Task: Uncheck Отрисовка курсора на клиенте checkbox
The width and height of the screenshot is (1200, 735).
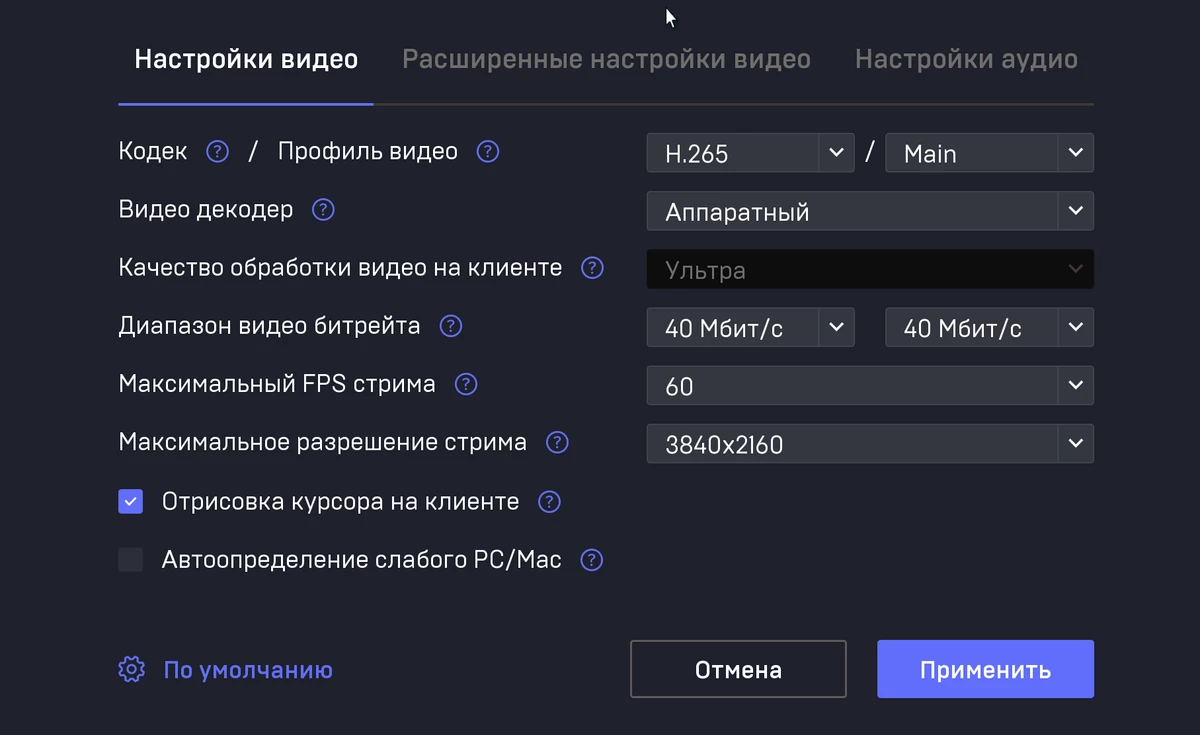Action: point(131,502)
